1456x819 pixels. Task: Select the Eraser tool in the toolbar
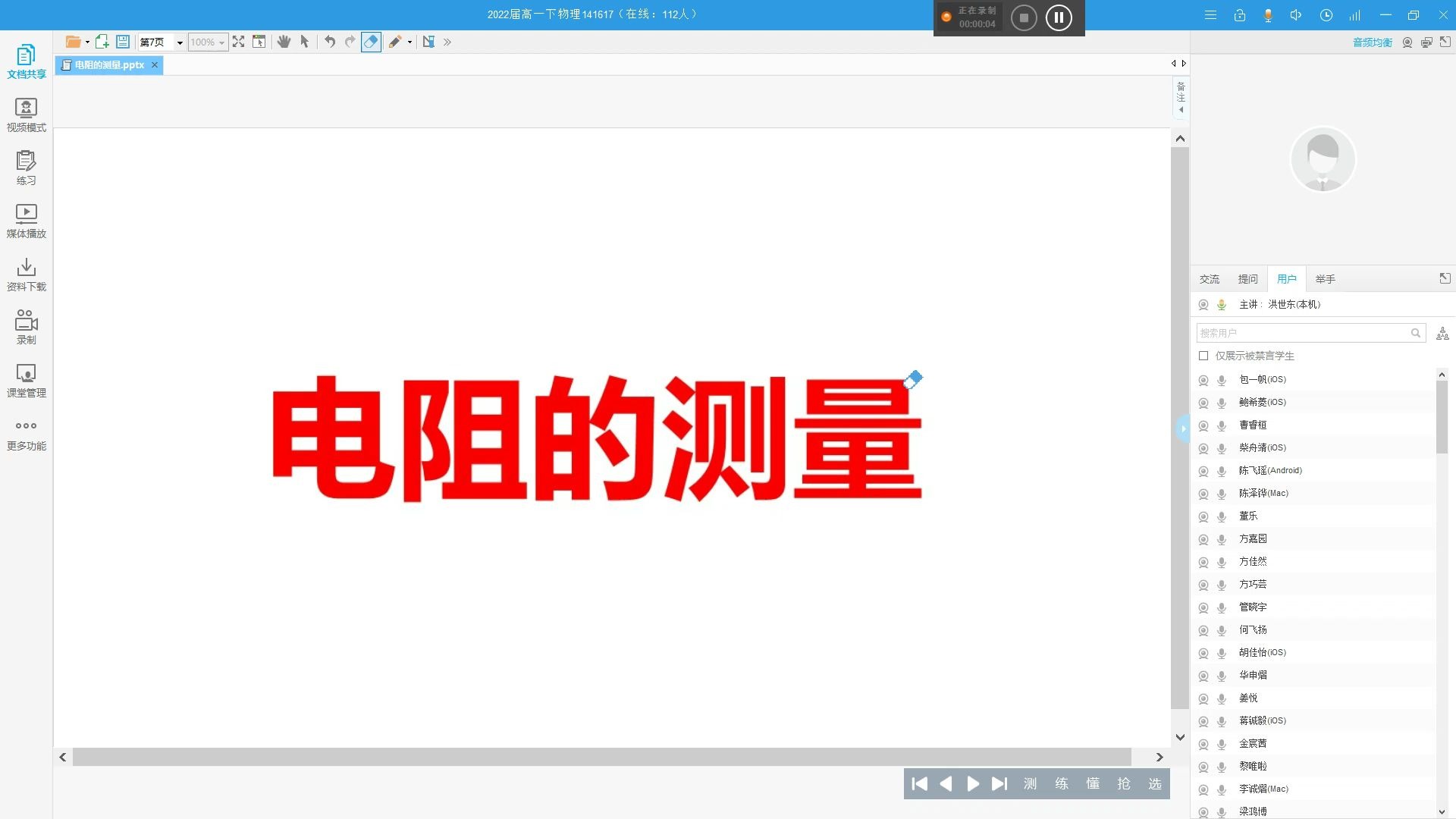pyautogui.click(x=371, y=42)
